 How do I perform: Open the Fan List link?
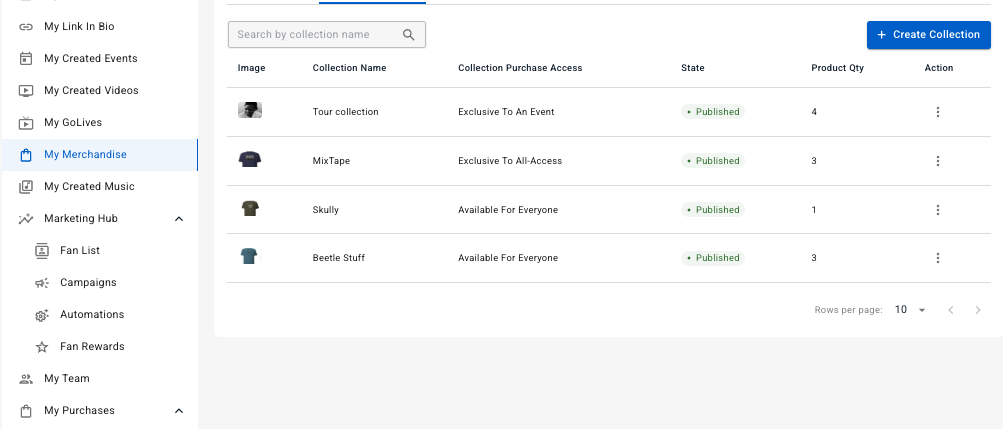pyautogui.click(x=79, y=251)
